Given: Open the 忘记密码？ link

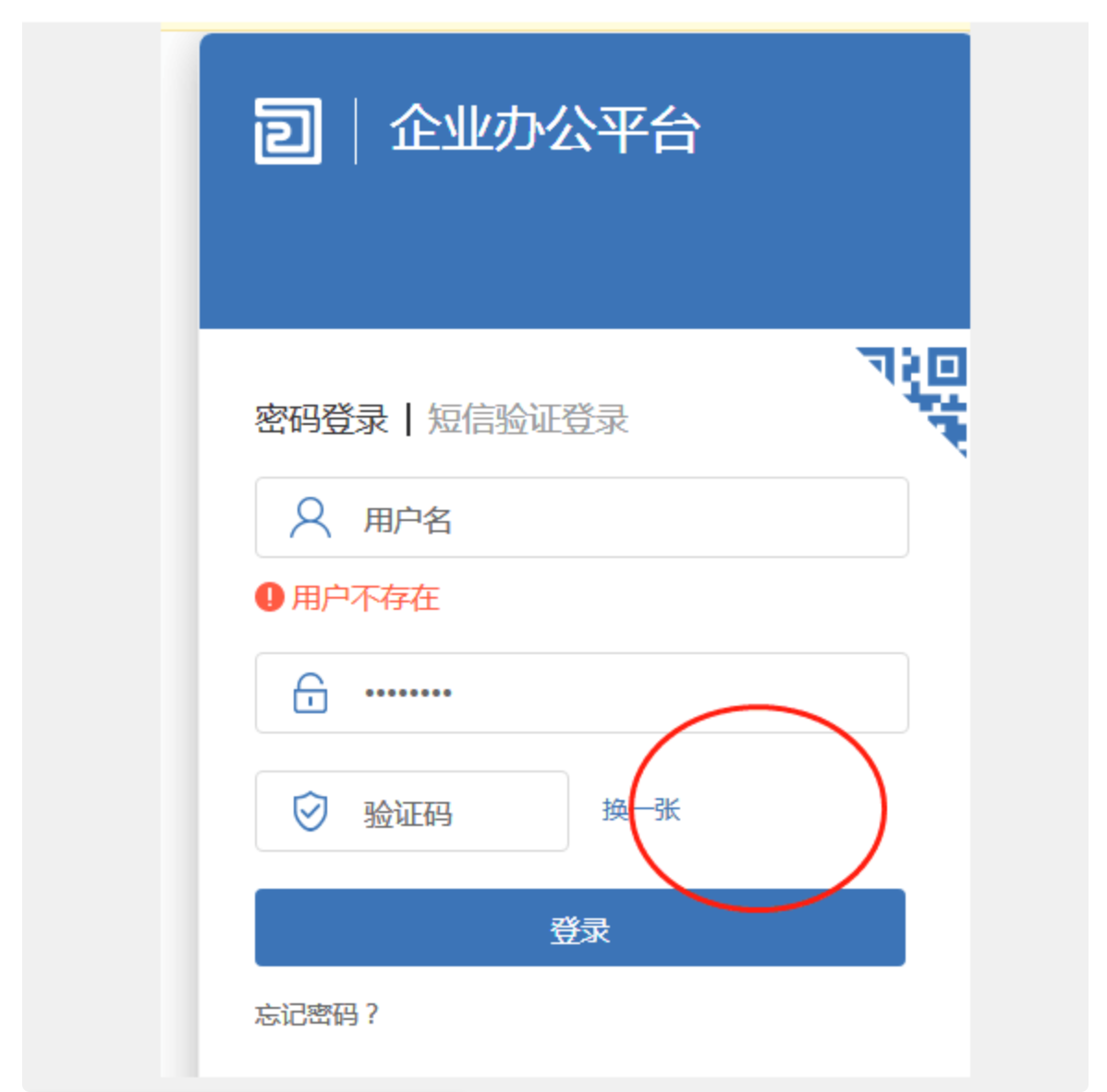Looking at the screenshot, I should point(317,1014).
